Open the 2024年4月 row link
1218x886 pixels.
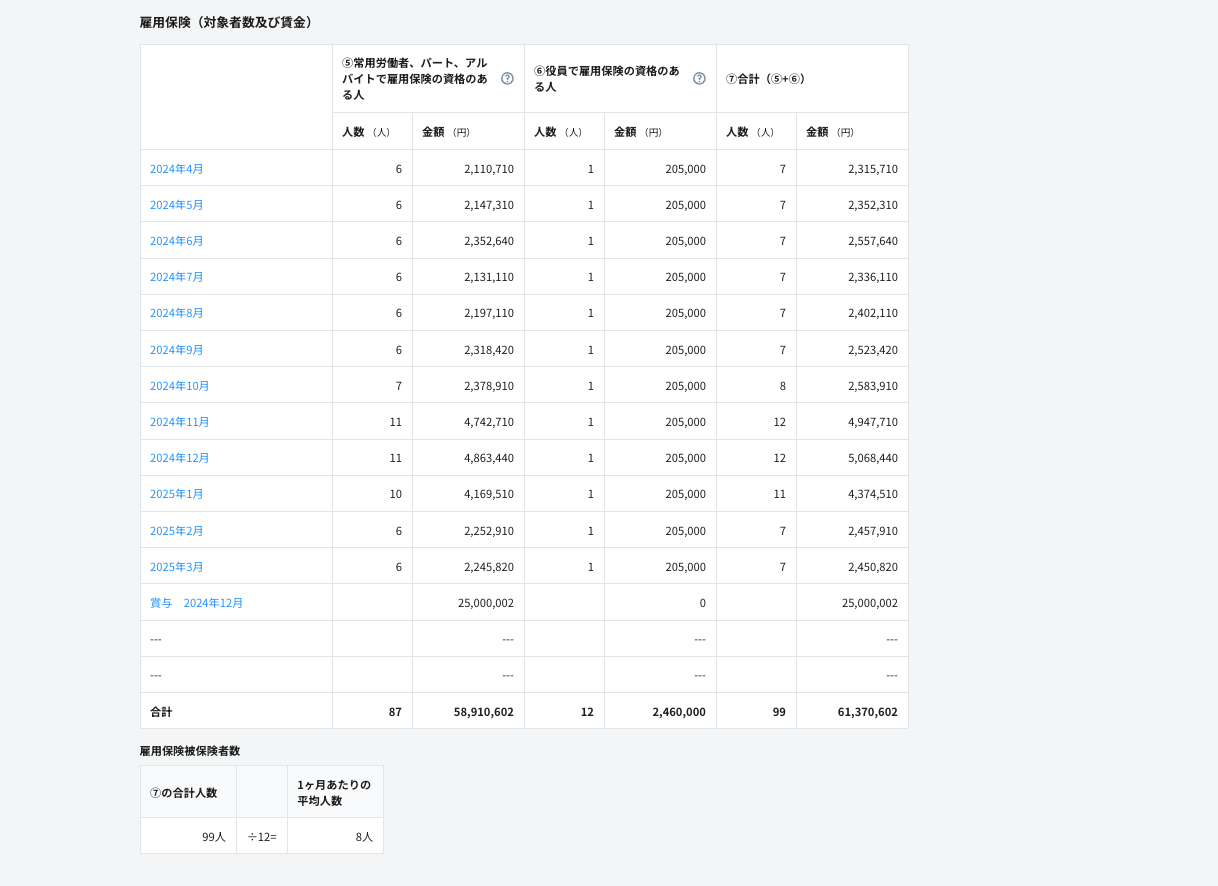coord(177,169)
